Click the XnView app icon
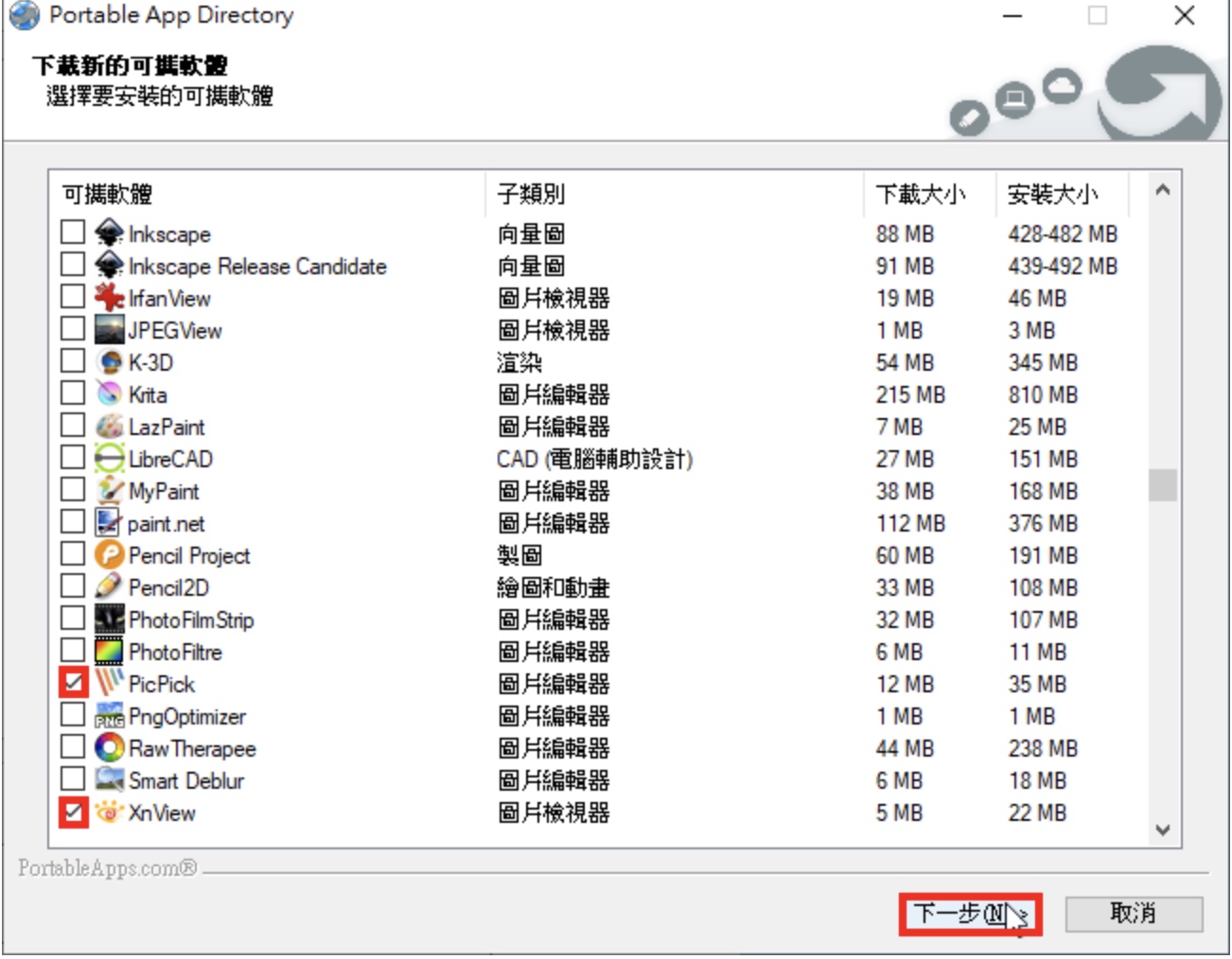The width and height of the screenshot is (1232, 959). (109, 811)
